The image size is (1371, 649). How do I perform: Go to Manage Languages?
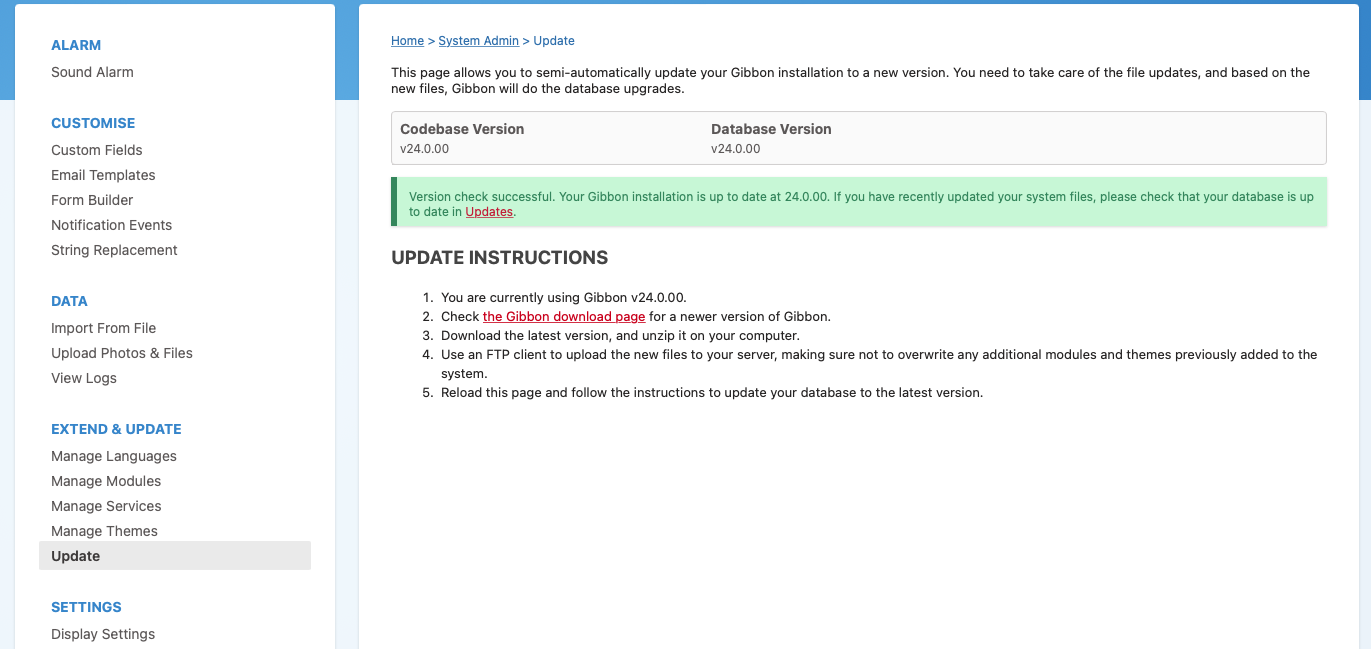click(114, 456)
